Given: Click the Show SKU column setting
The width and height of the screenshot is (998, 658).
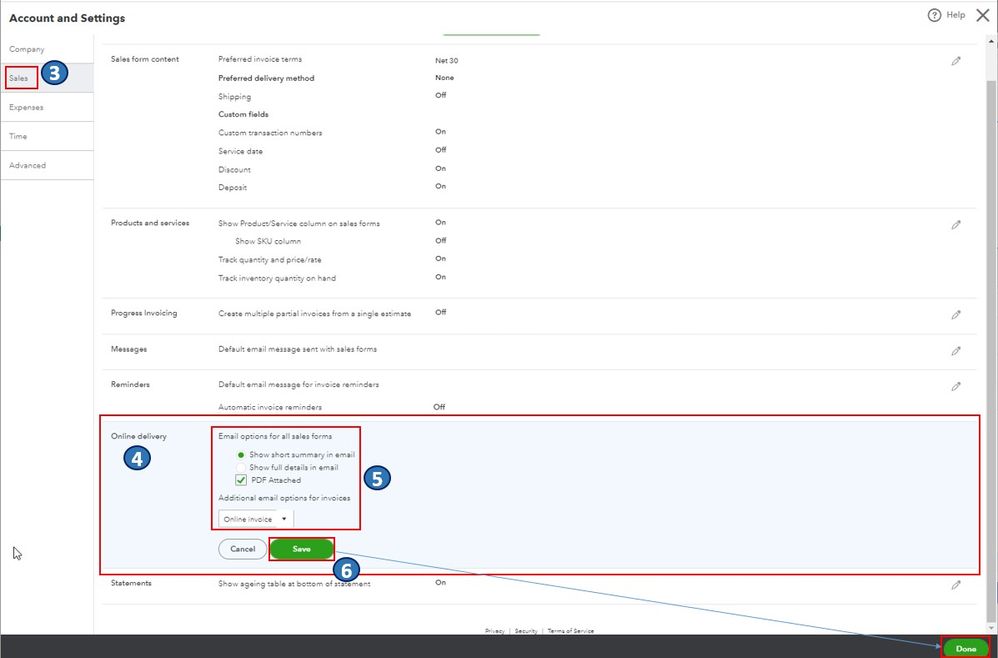Looking at the screenshot, I should click(x=268, y=241).
